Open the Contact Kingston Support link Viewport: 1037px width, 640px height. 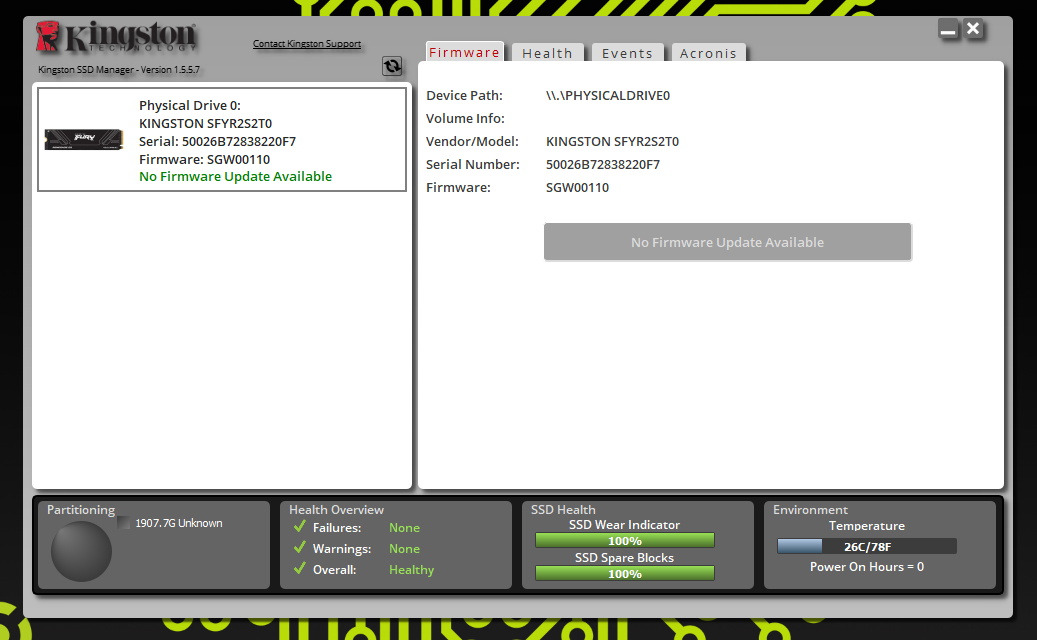pos(307,44)
